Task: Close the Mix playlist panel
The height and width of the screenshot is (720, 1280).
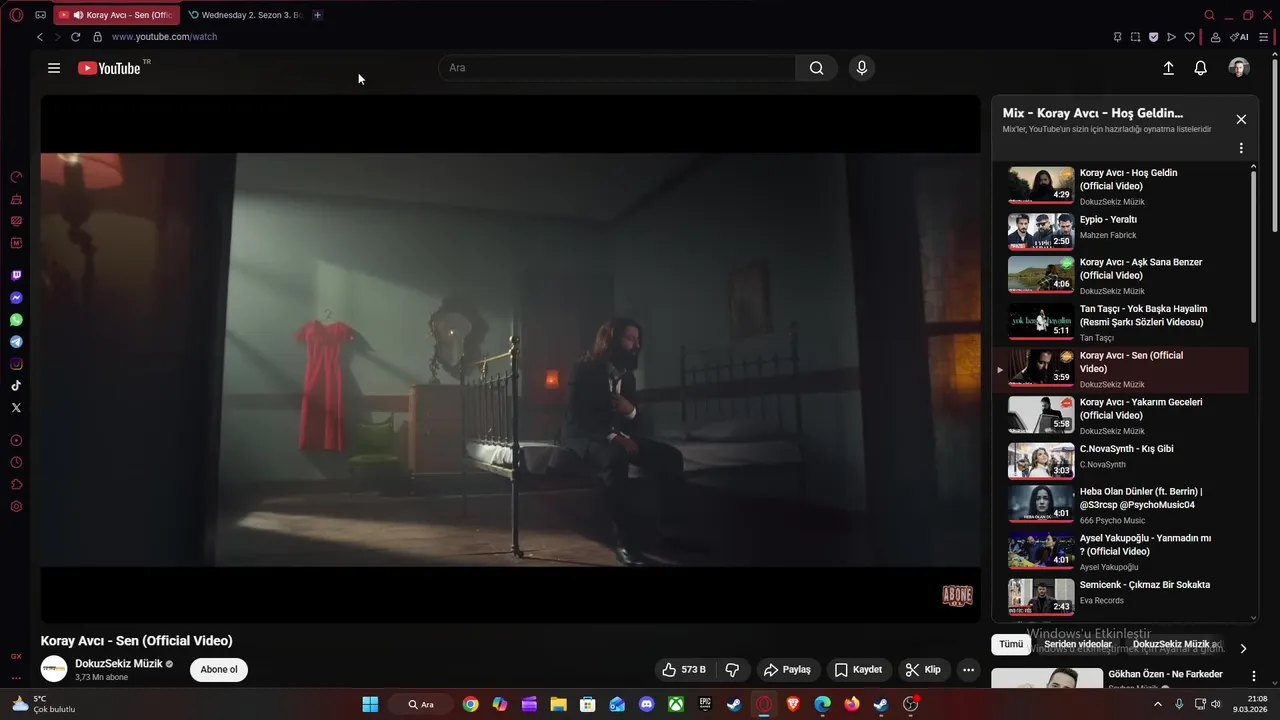Action: 1241,119
